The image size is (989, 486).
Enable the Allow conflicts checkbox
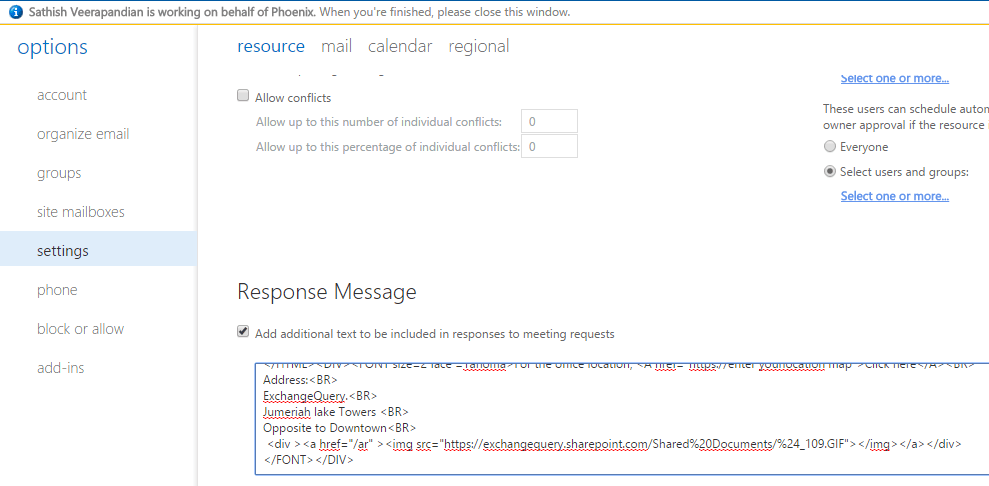point(243,96)
